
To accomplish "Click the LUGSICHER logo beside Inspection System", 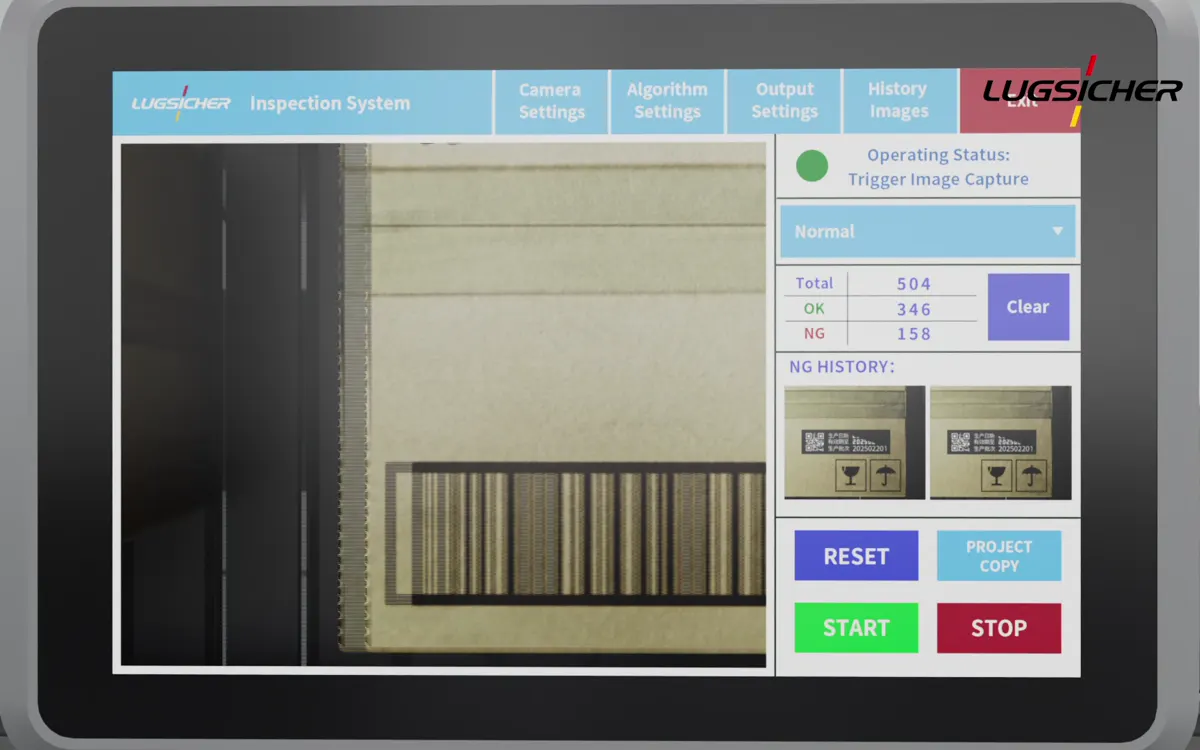I will [x=181, y=103].
